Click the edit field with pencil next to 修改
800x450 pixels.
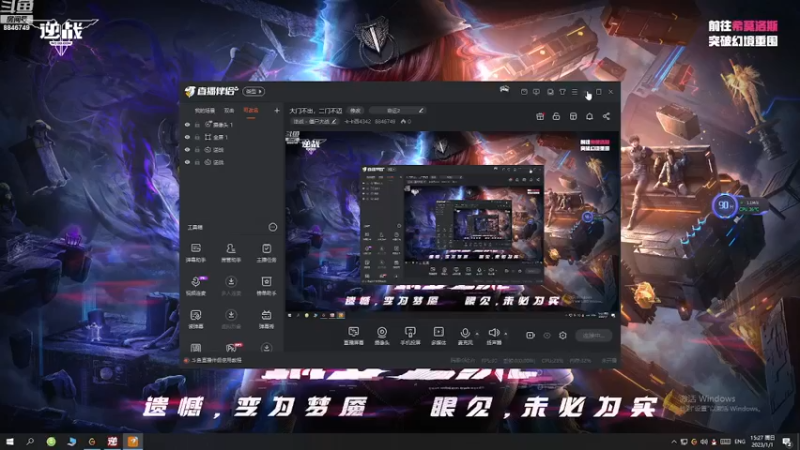tap(397, 111)
